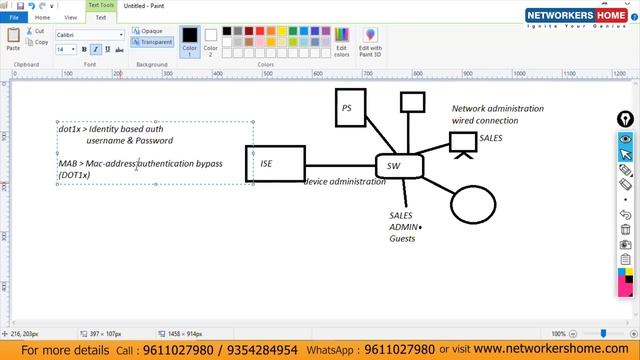Viewport: 640px width, 360px height.
Task: Toggle Strikethrough formatting
Action: 119,49
